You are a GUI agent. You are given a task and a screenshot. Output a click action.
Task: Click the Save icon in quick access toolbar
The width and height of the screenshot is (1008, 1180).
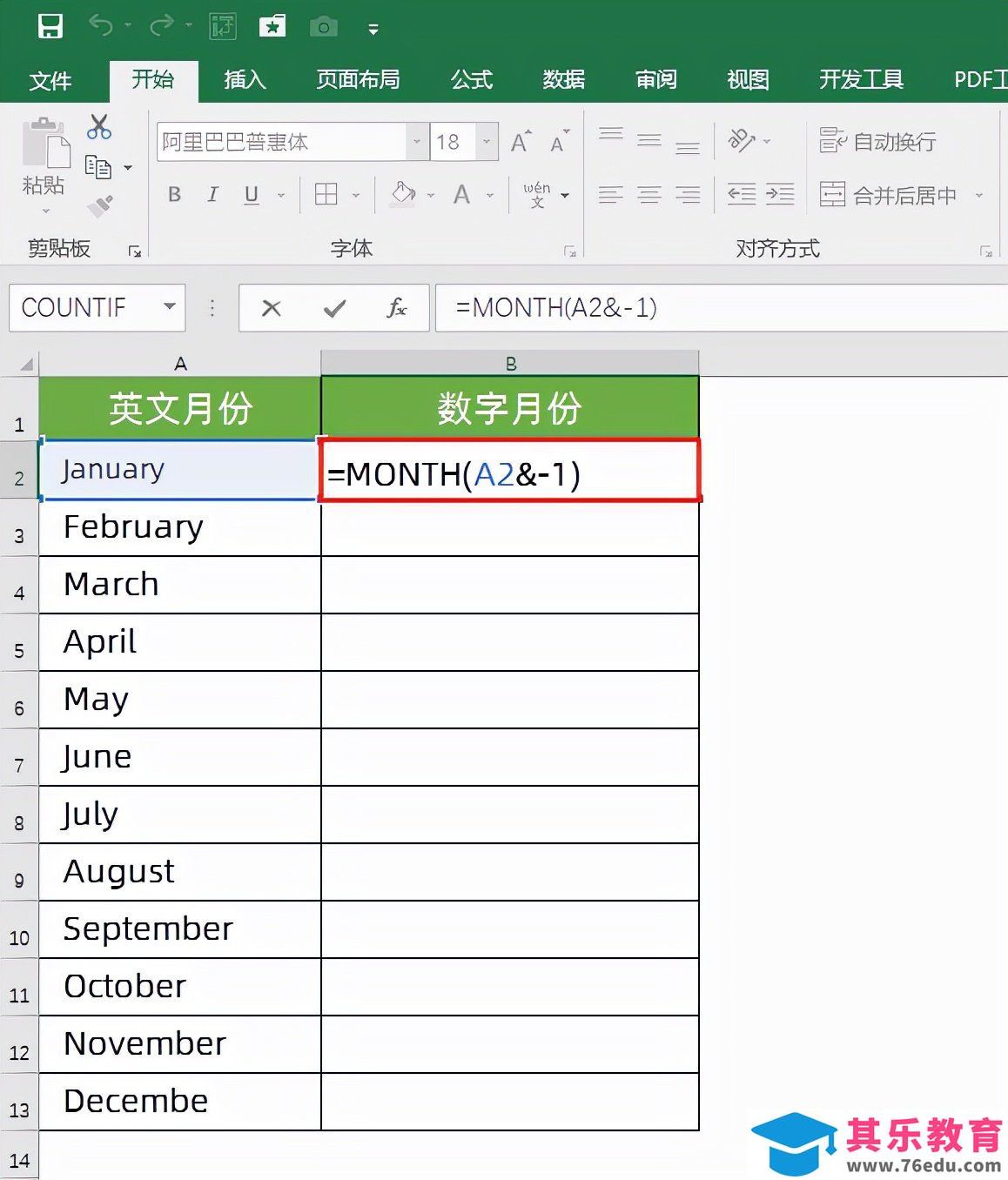(50, 26)
